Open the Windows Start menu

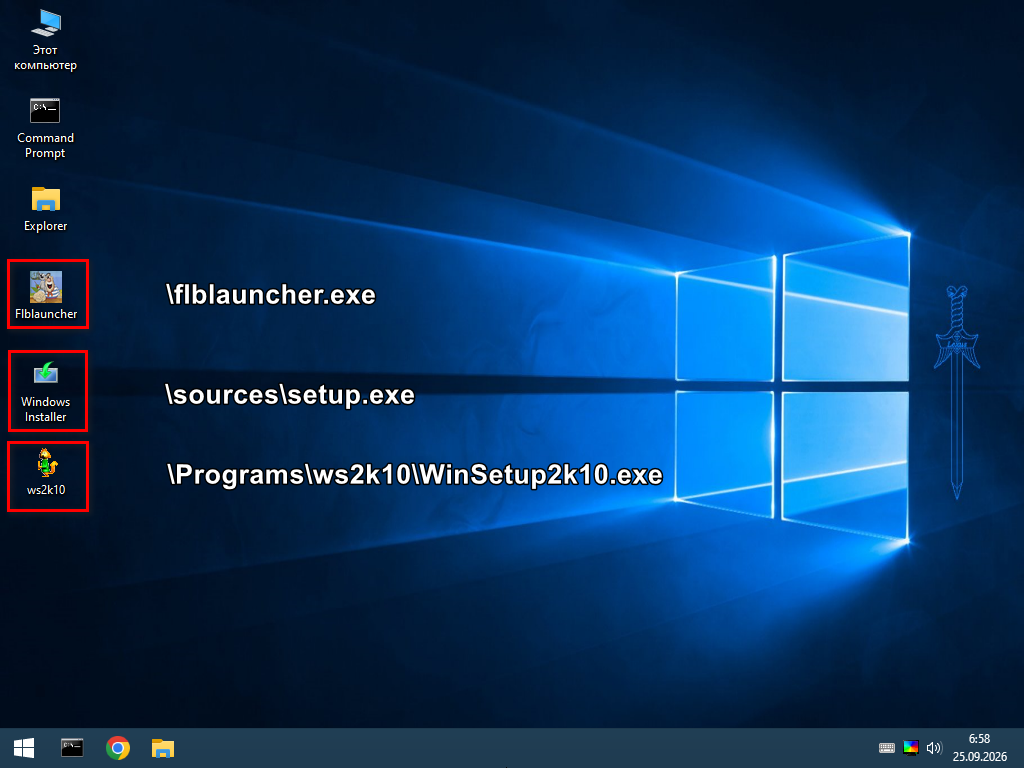[x=24, y=748]
